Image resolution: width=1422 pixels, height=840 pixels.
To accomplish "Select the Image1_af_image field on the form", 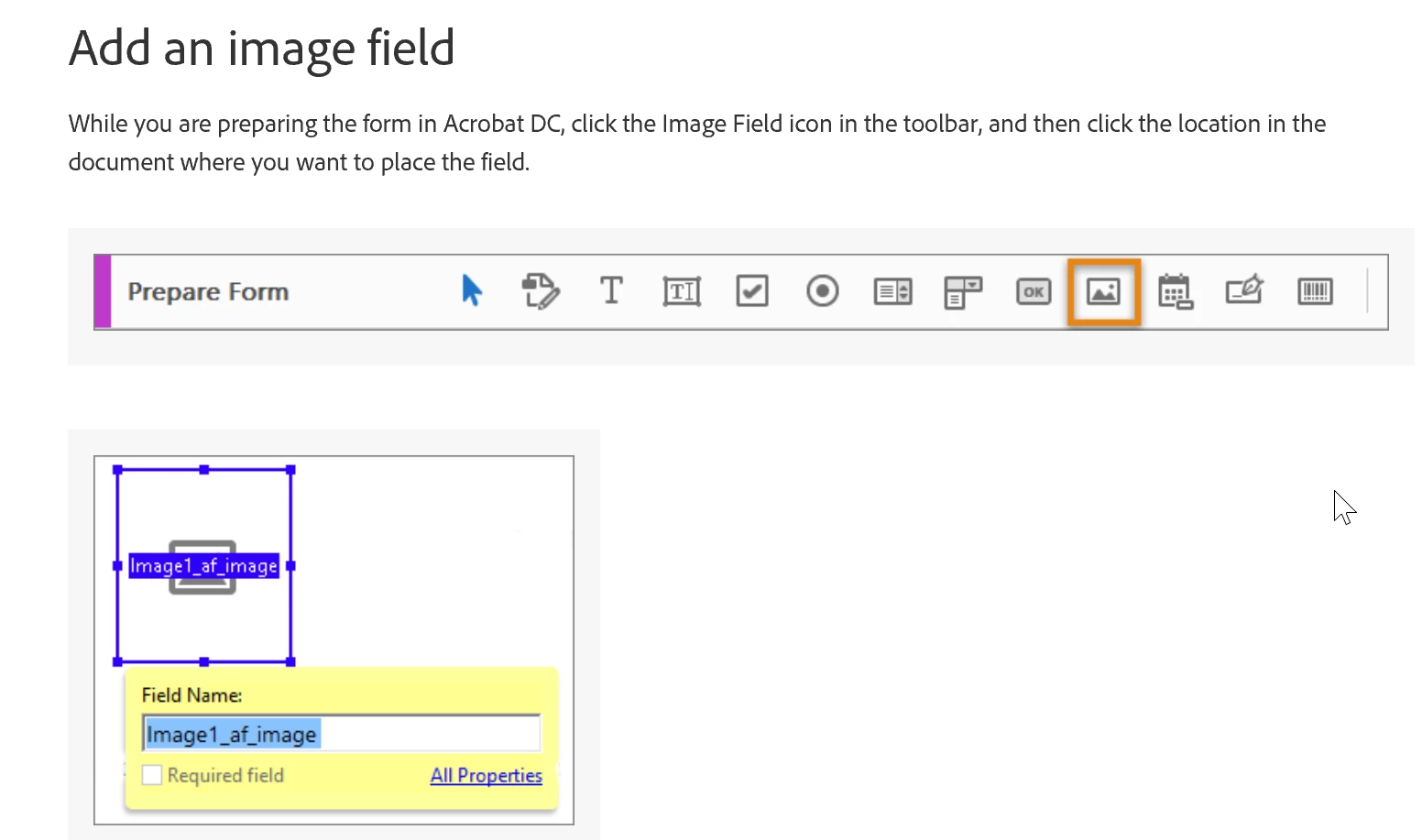I will (x=204, y=566).
